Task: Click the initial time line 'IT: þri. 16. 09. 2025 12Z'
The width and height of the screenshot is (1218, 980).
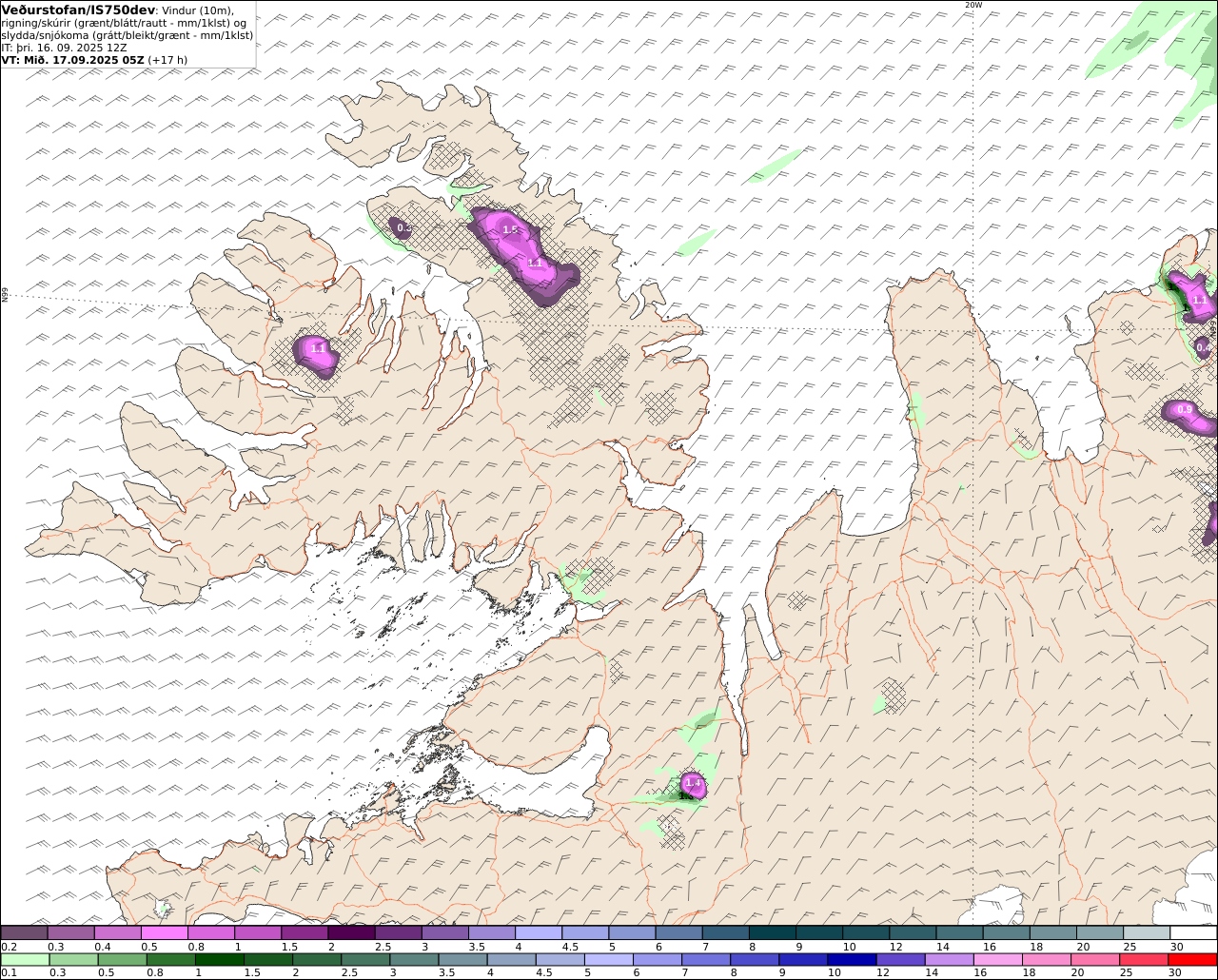Action: click(x=65, y=48)
